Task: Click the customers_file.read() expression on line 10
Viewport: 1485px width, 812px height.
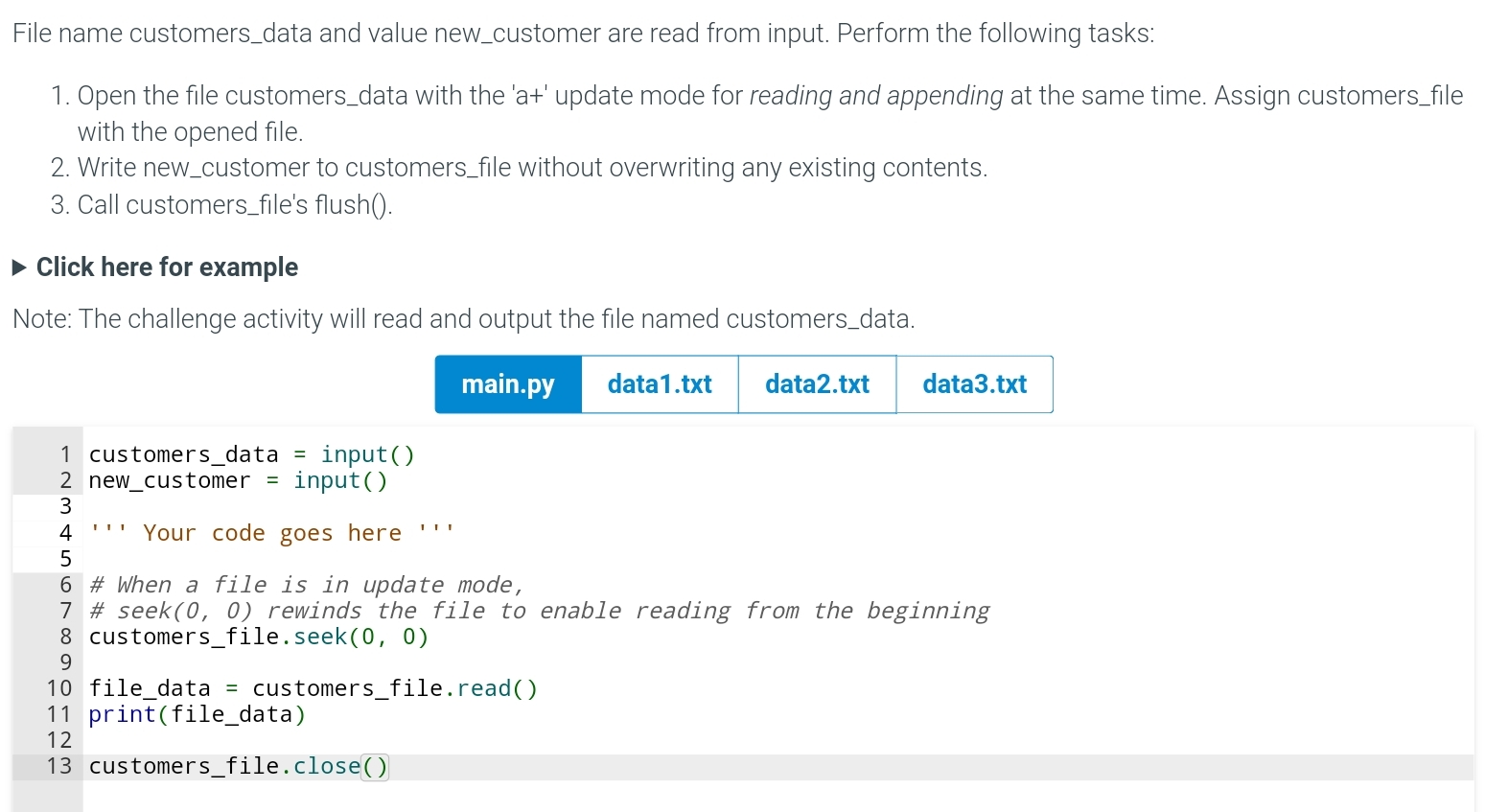Action: tap(395, 687)
